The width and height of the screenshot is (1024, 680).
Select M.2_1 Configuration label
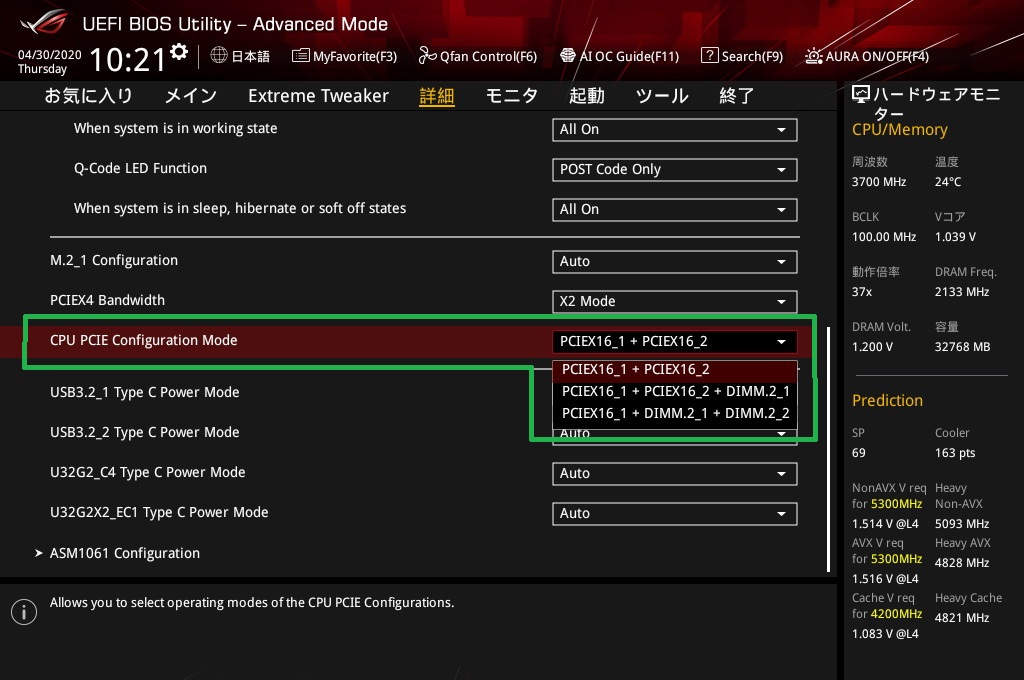pos(114,261)
